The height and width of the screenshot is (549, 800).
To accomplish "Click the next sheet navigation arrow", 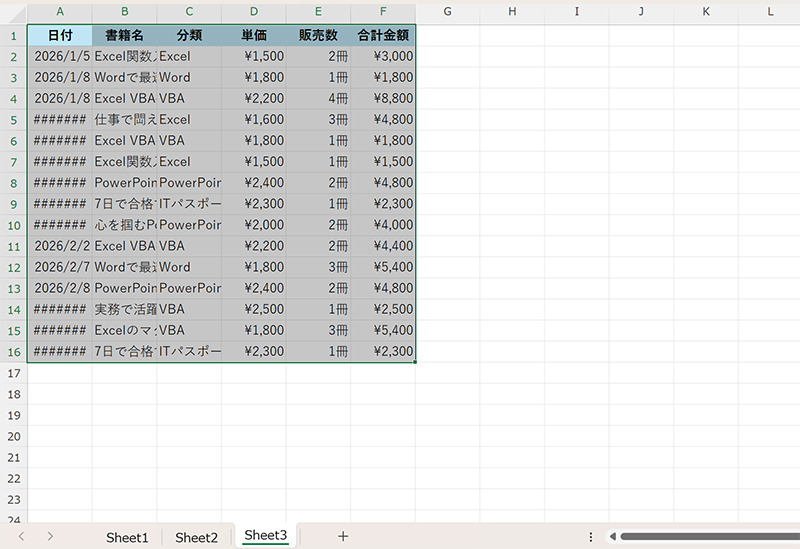I will [50, 537].
